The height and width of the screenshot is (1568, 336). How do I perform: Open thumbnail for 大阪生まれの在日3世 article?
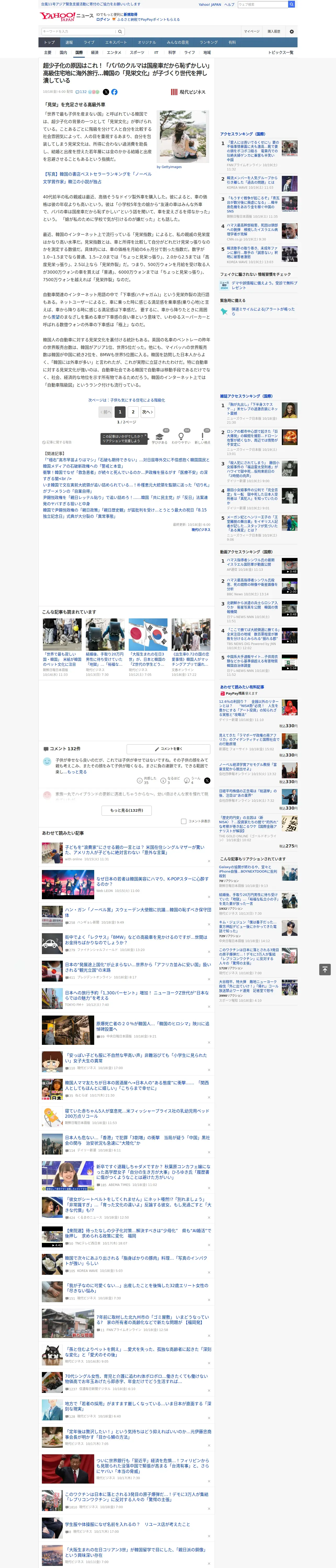pyautogui.click(x=148, y=635)
